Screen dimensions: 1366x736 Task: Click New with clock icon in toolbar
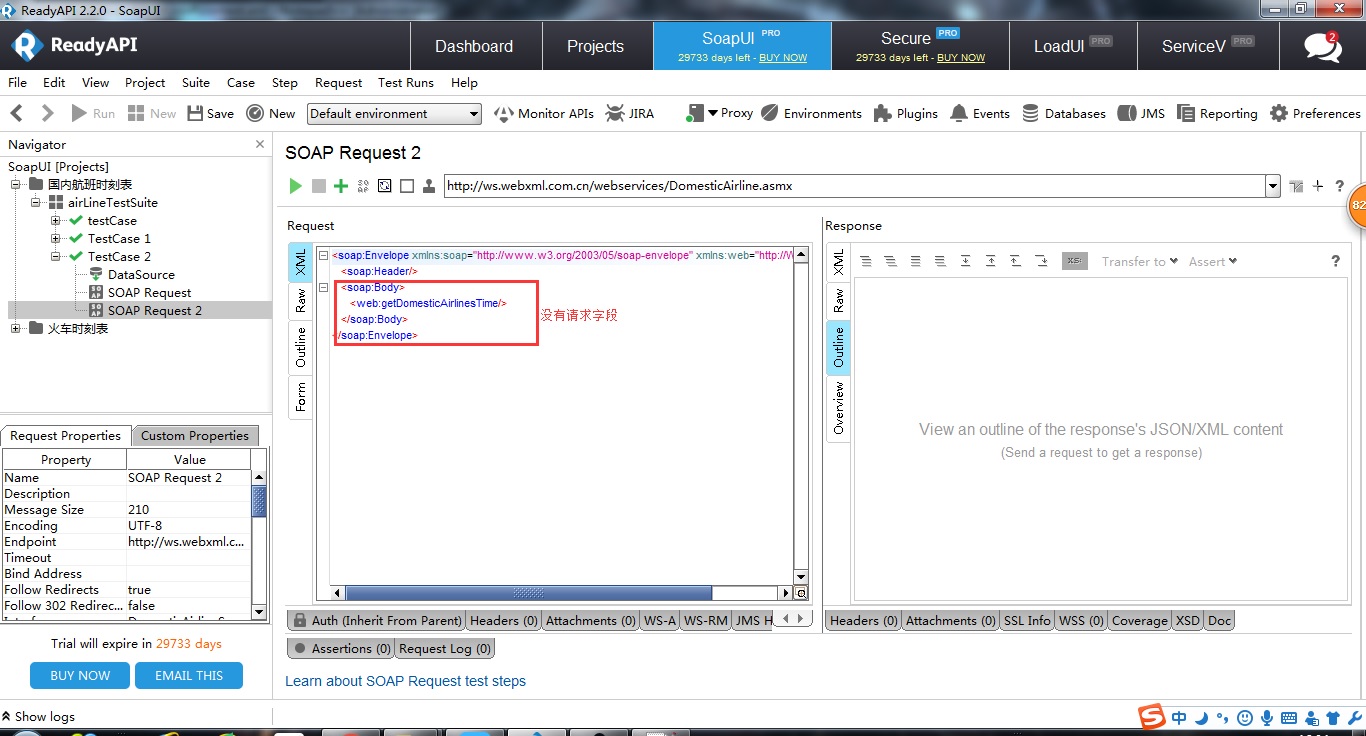(x=270, y=113)
